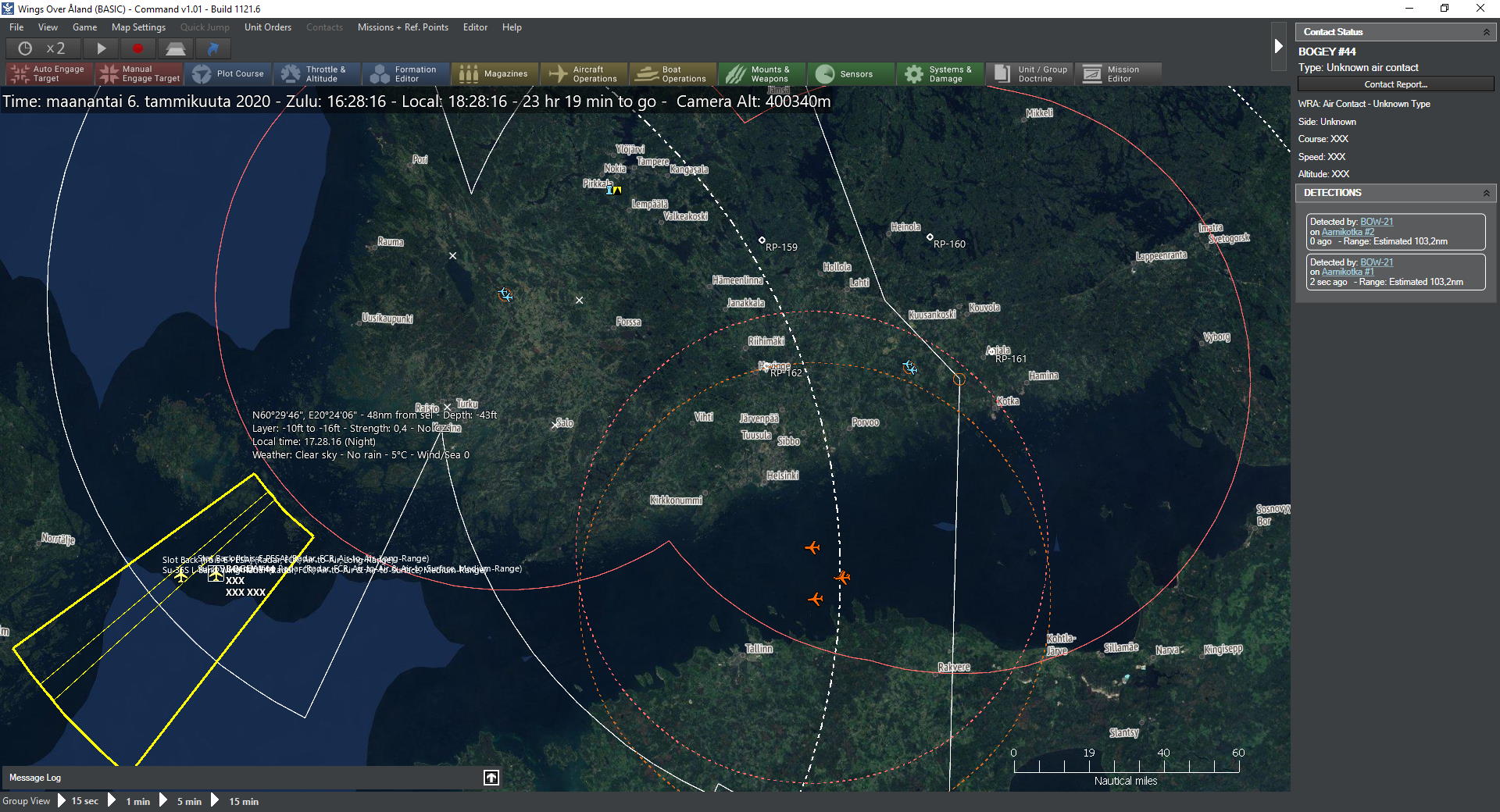Click the red record button
The height and width of the screenshot is (812, 1500).
tap(138, 48)
